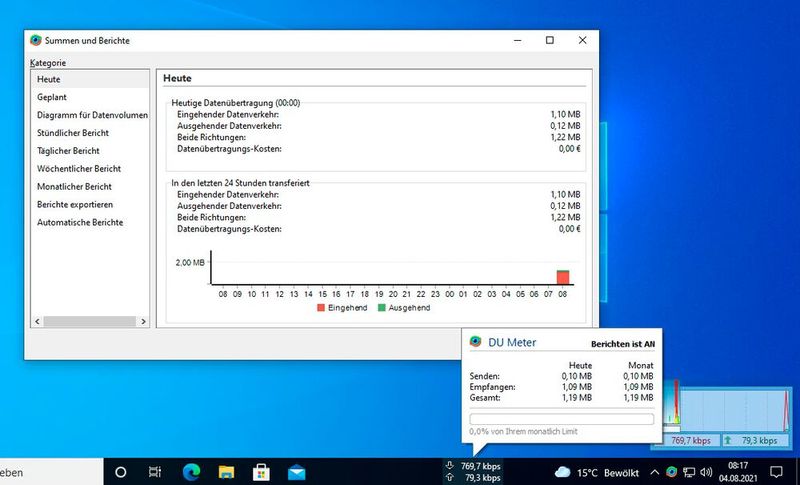Expand hidden system tray icons
The width and height of the screenshot is (800, 485).
pyautogui.click(x=655, y=471)
